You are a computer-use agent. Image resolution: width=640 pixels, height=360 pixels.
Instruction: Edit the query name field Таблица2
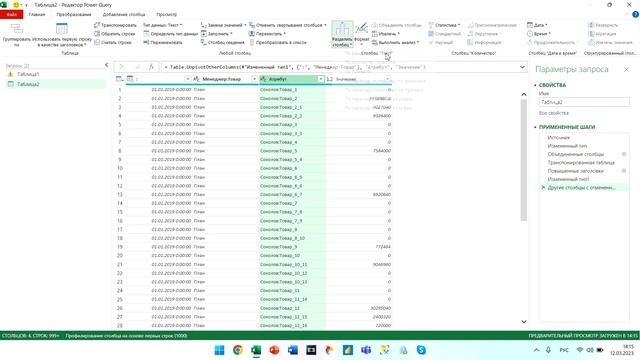click(584, 102)
